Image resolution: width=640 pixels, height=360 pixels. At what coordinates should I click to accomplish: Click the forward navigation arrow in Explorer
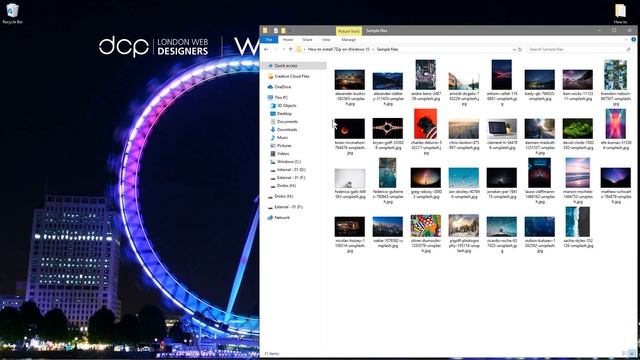(276, 49)
